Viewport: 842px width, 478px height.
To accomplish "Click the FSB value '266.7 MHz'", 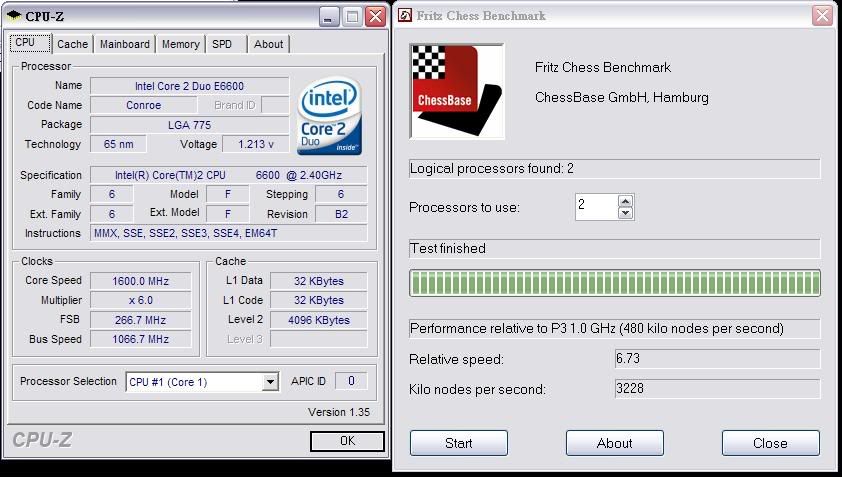I will pos(141,320).
